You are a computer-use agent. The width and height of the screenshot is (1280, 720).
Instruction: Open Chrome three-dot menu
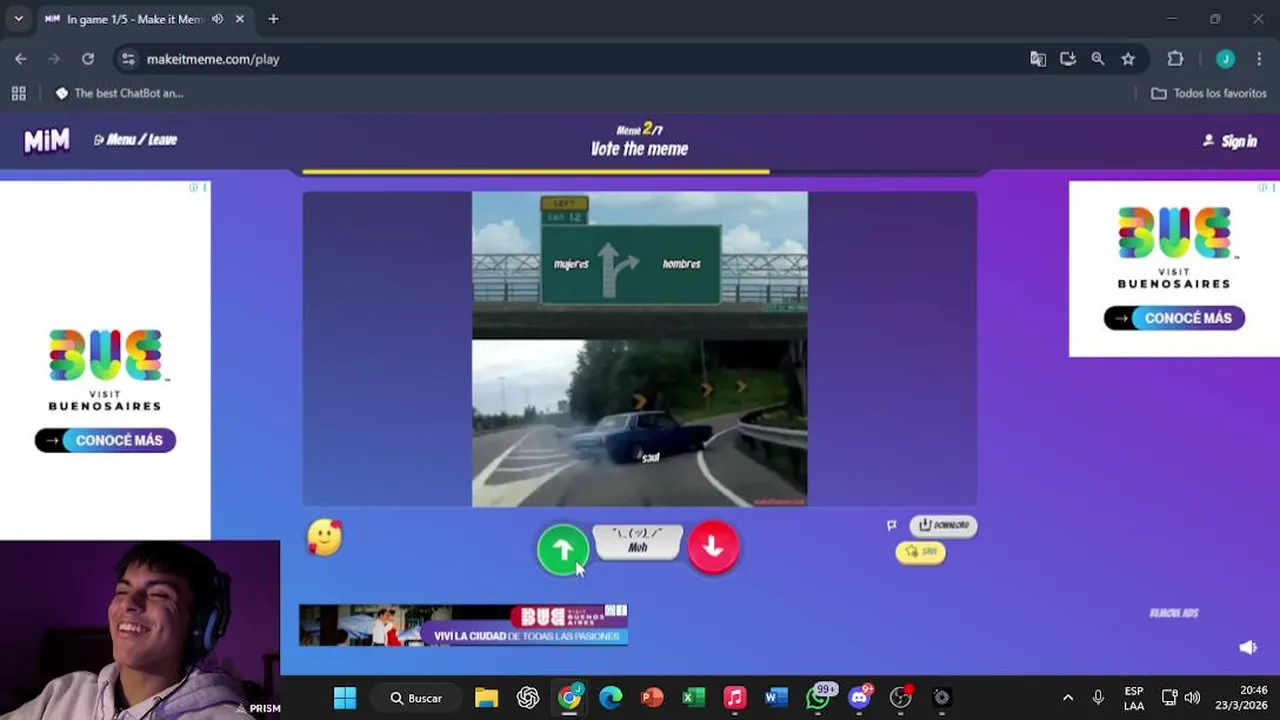tap(1259, 59)
